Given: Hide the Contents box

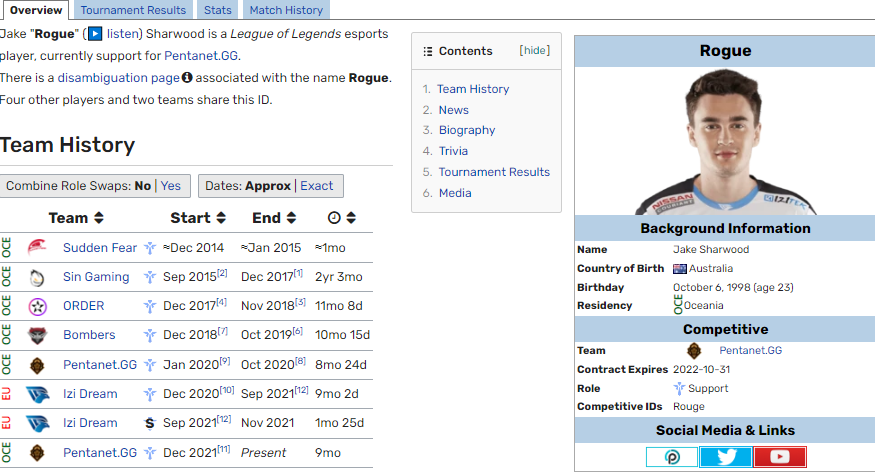Looking at the screenshot, I should tap(535, 50).
